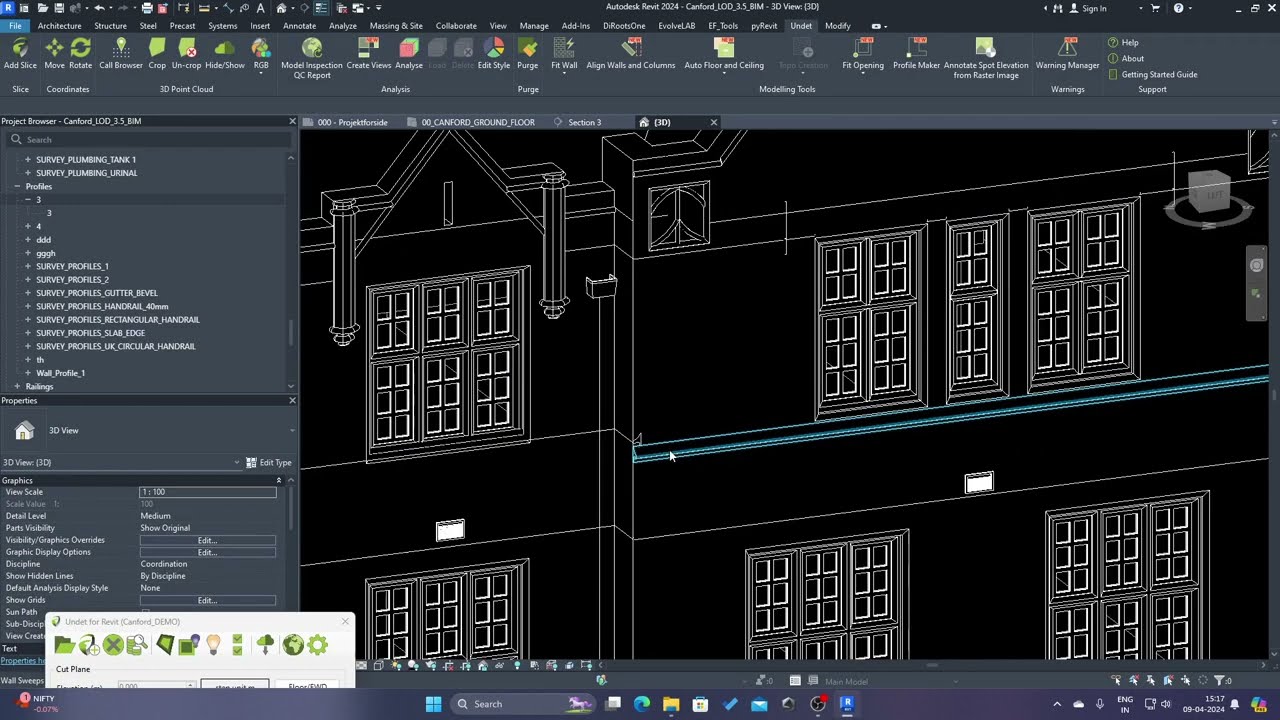Switch to the Massing & Site tab
The image size is (1280, 720).
396,26
